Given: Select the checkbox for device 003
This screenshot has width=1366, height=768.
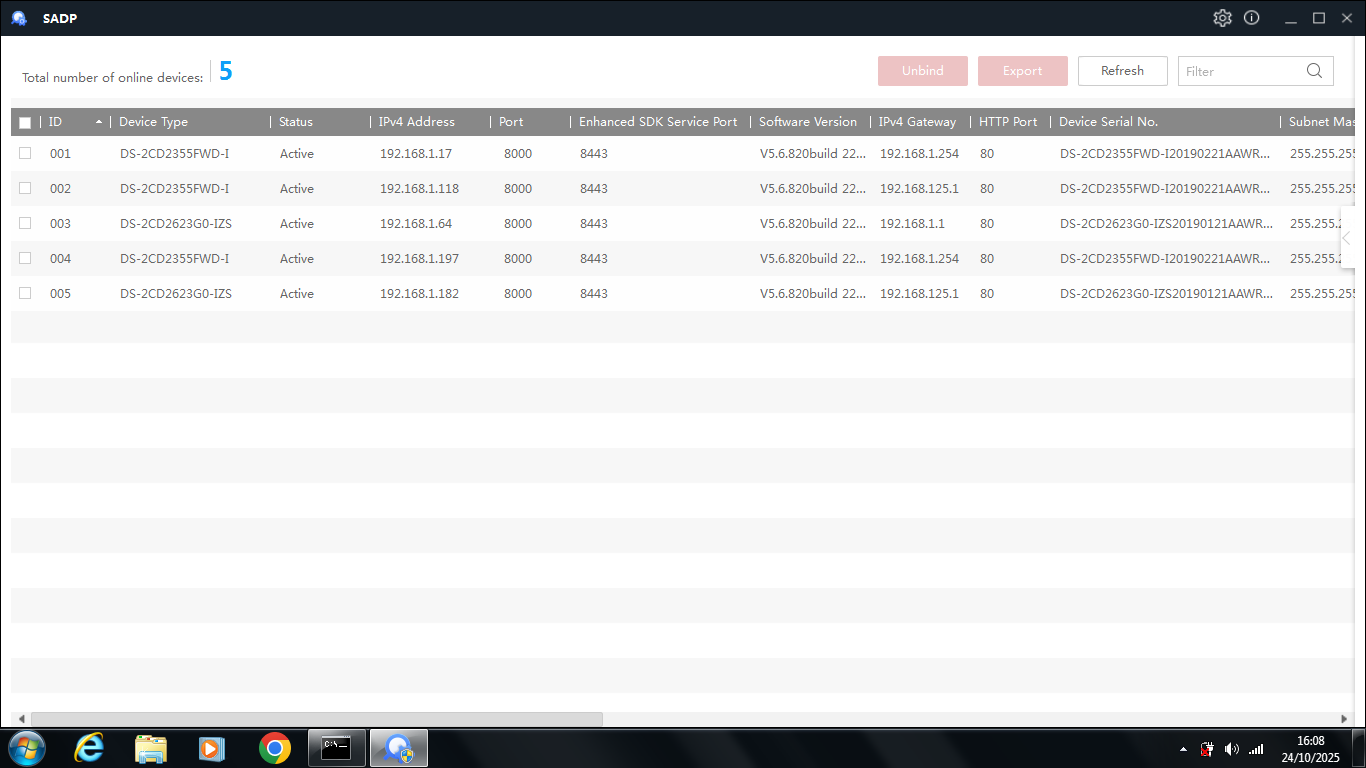Looking at the screenshot, I should click(x=25, y=223).
